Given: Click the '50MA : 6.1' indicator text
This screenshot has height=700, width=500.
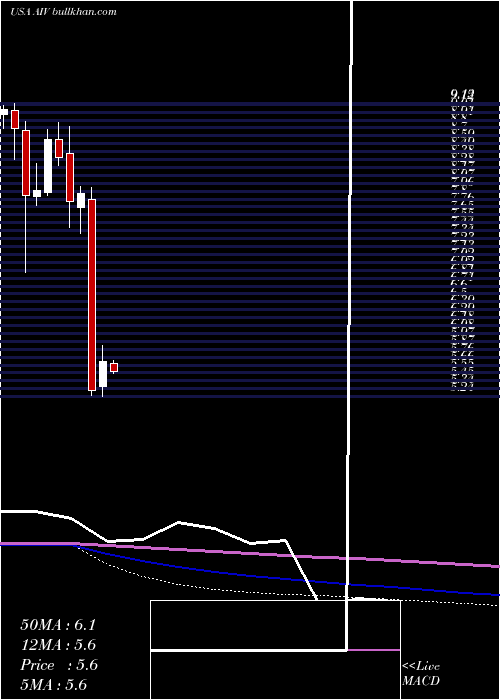Looking at the screenshot, I should (x=58, y=625).
